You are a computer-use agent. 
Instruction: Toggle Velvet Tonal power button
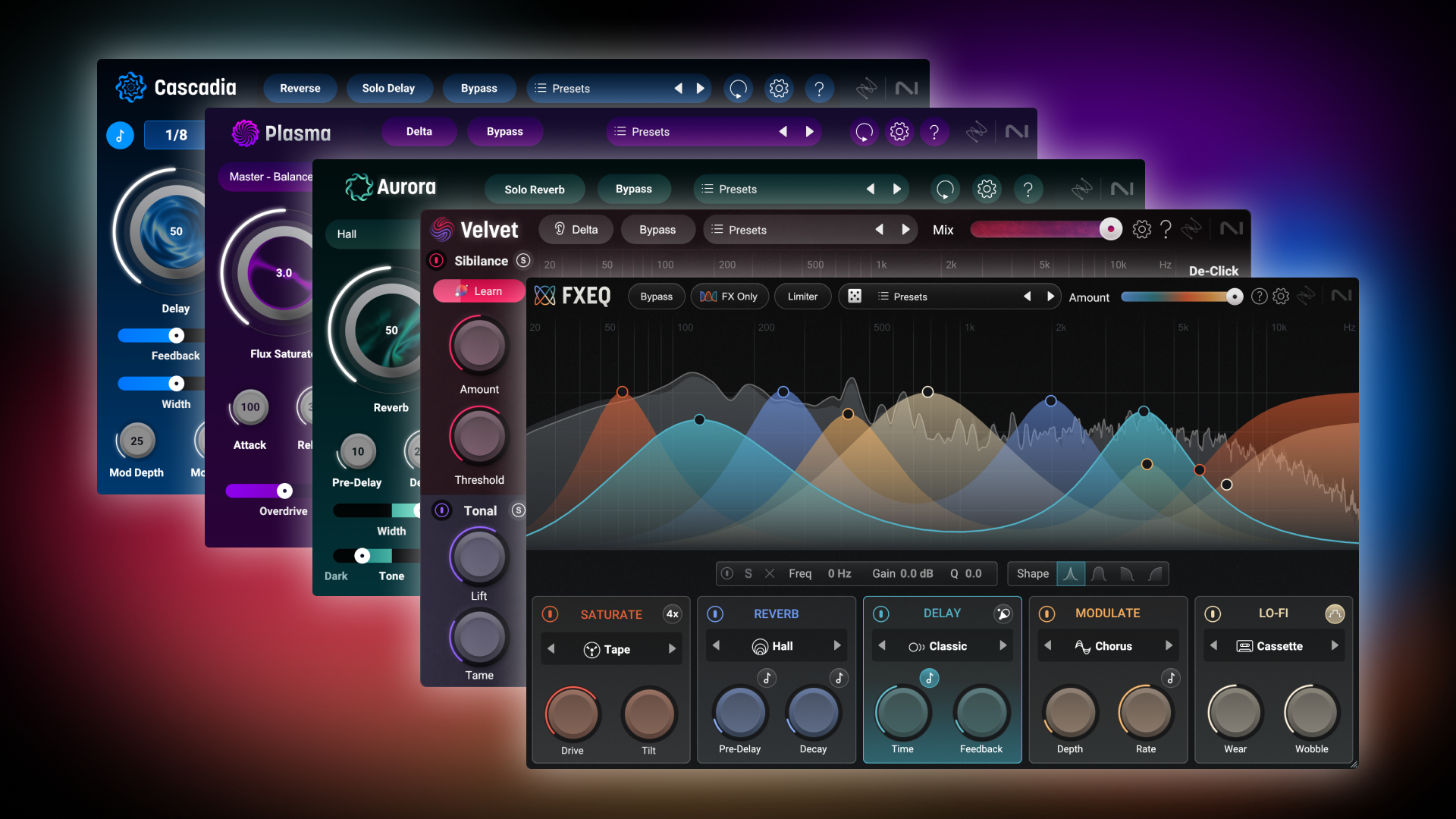click(x=442, y=510)
